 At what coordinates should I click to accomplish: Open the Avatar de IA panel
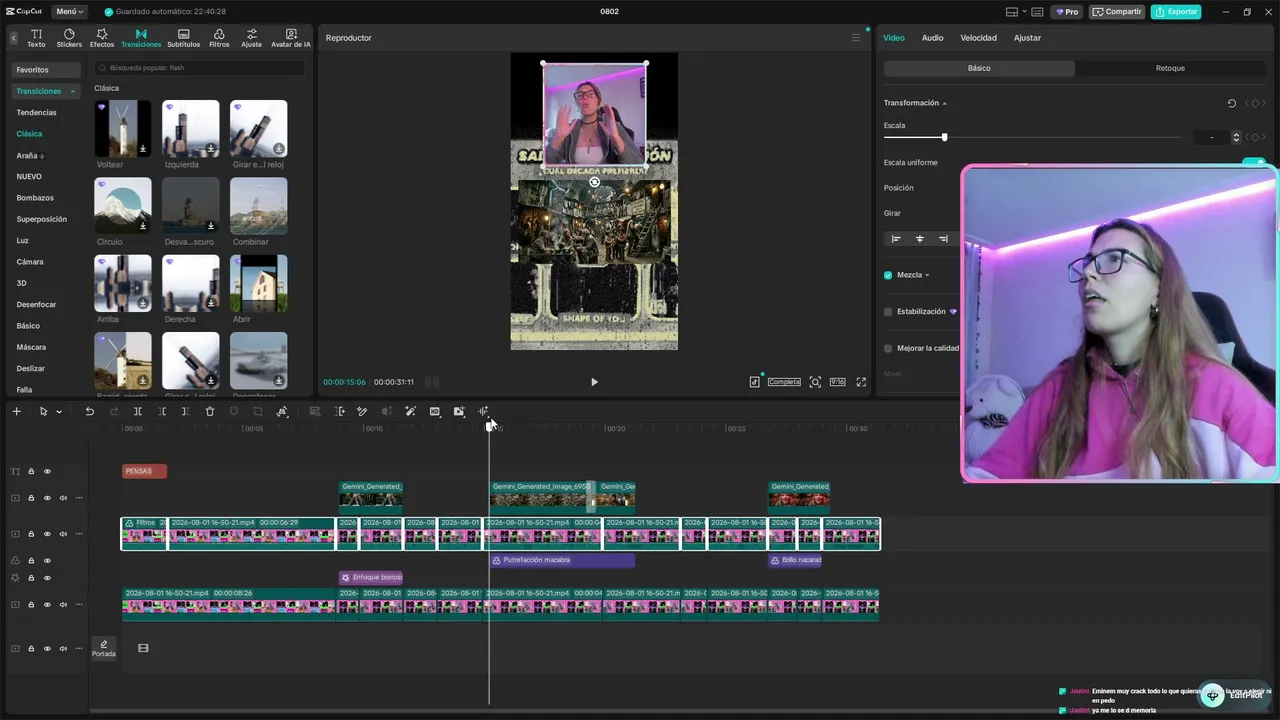tap(291, 38)
